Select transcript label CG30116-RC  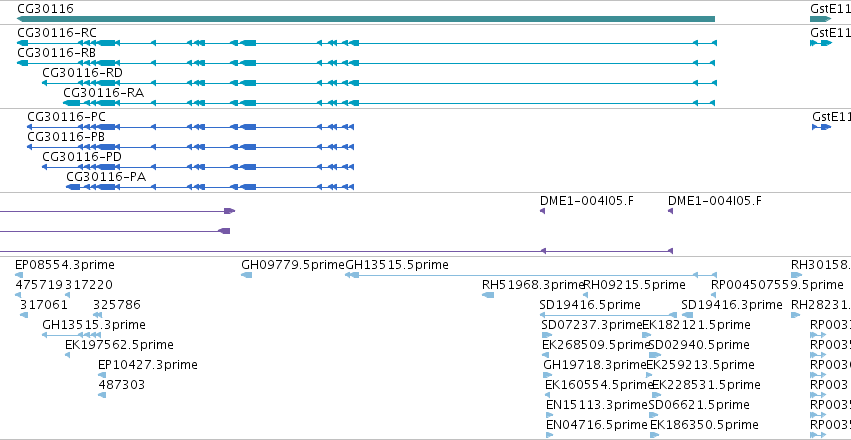(57, 33)
